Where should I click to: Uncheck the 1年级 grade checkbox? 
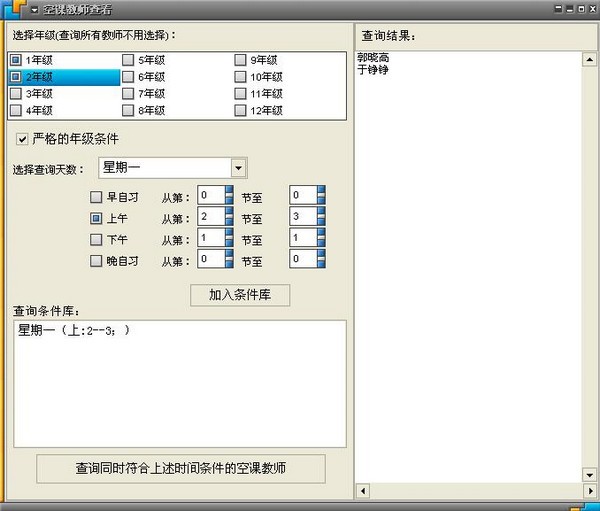tap(15, 60)
